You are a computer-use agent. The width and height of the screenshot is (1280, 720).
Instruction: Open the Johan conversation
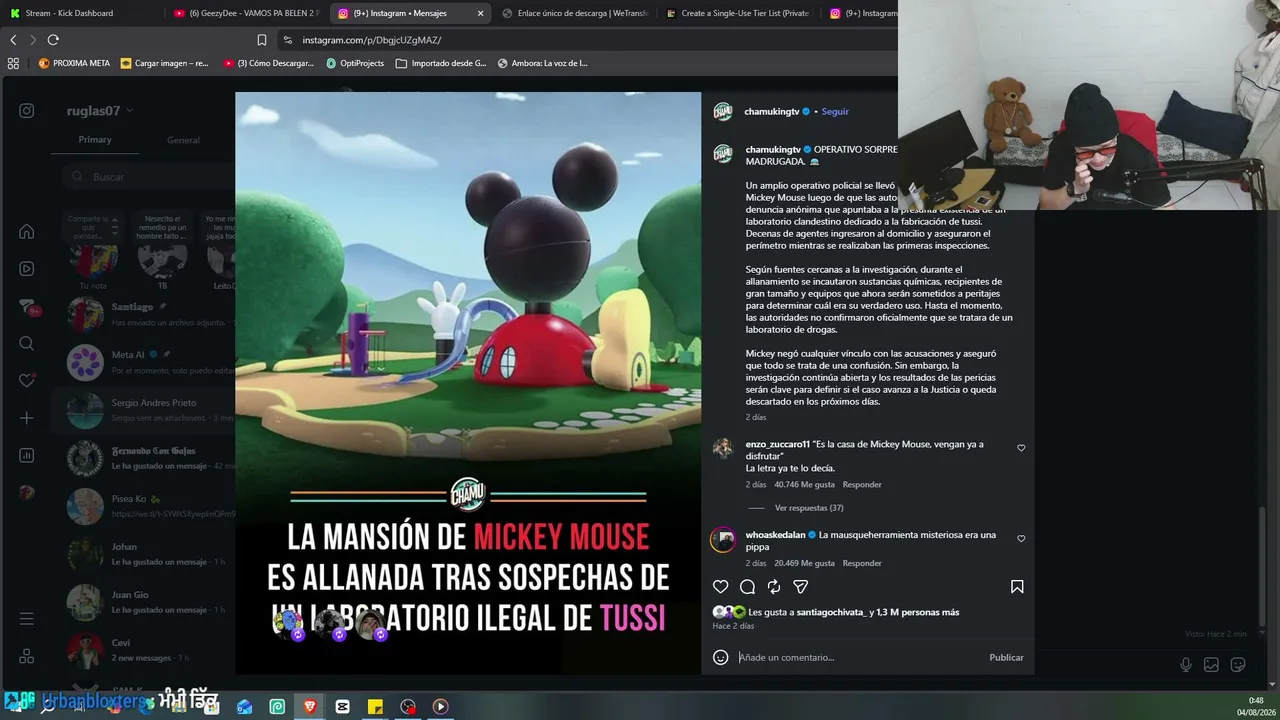point(145,554)
